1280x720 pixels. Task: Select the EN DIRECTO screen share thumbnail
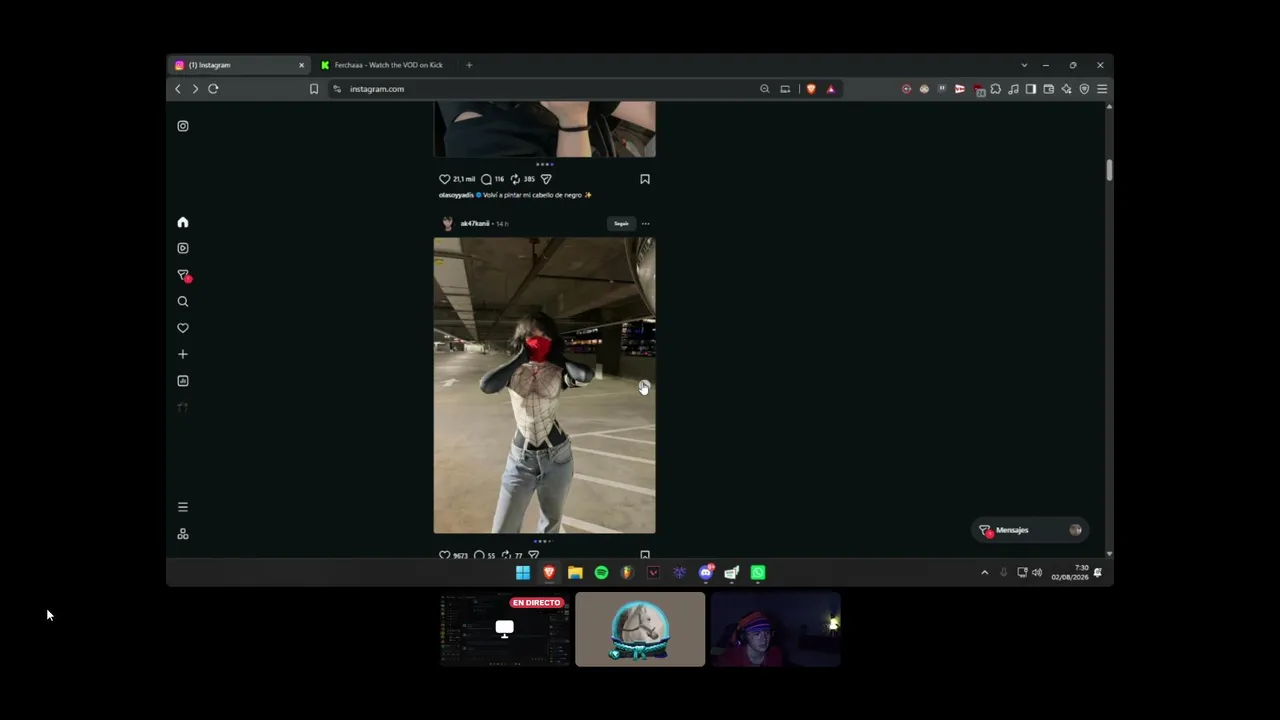(x=505, y=629)
